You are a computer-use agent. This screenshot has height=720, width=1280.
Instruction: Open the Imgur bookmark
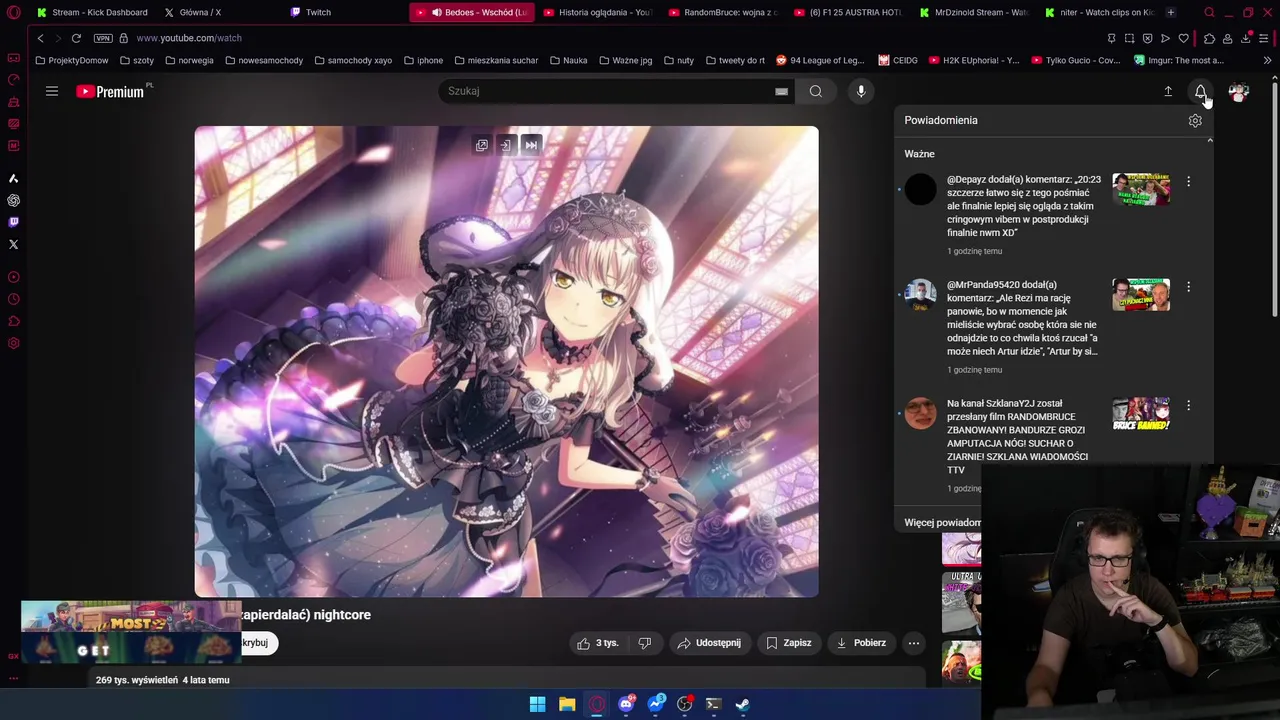click(x=1179, y=60)
